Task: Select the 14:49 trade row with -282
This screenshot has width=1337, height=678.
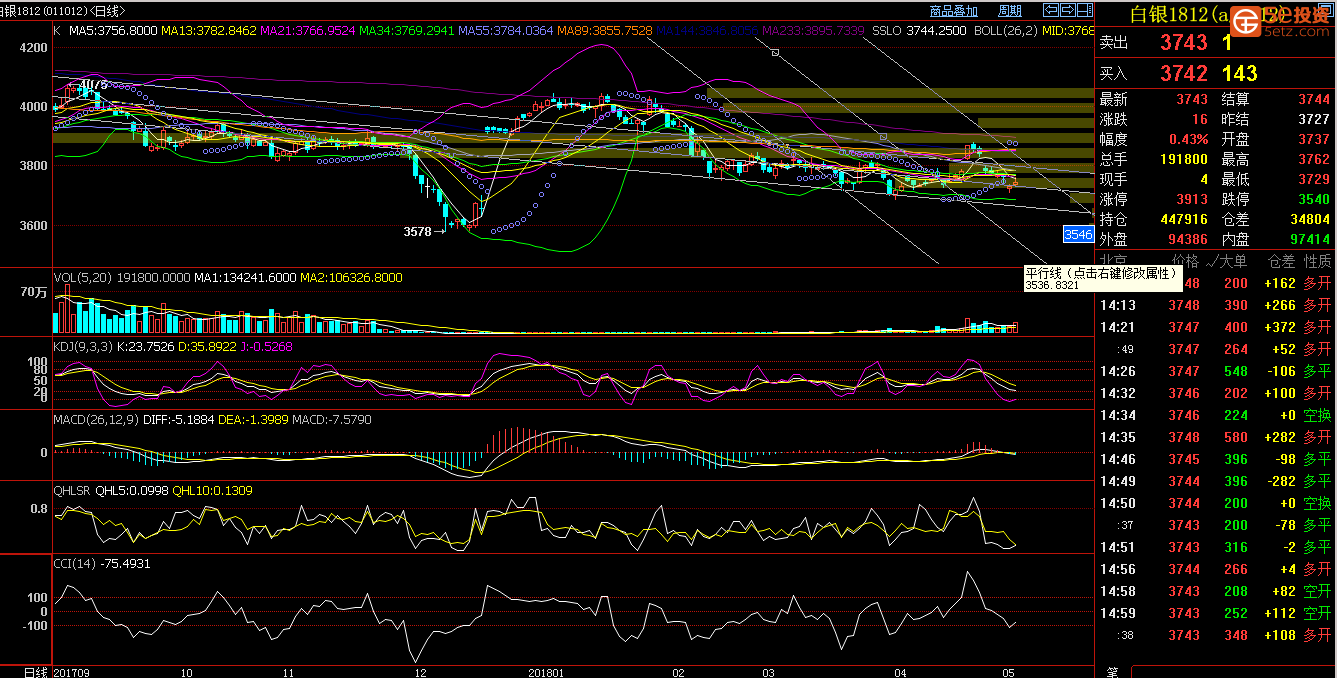Action: click(1216, 481)
